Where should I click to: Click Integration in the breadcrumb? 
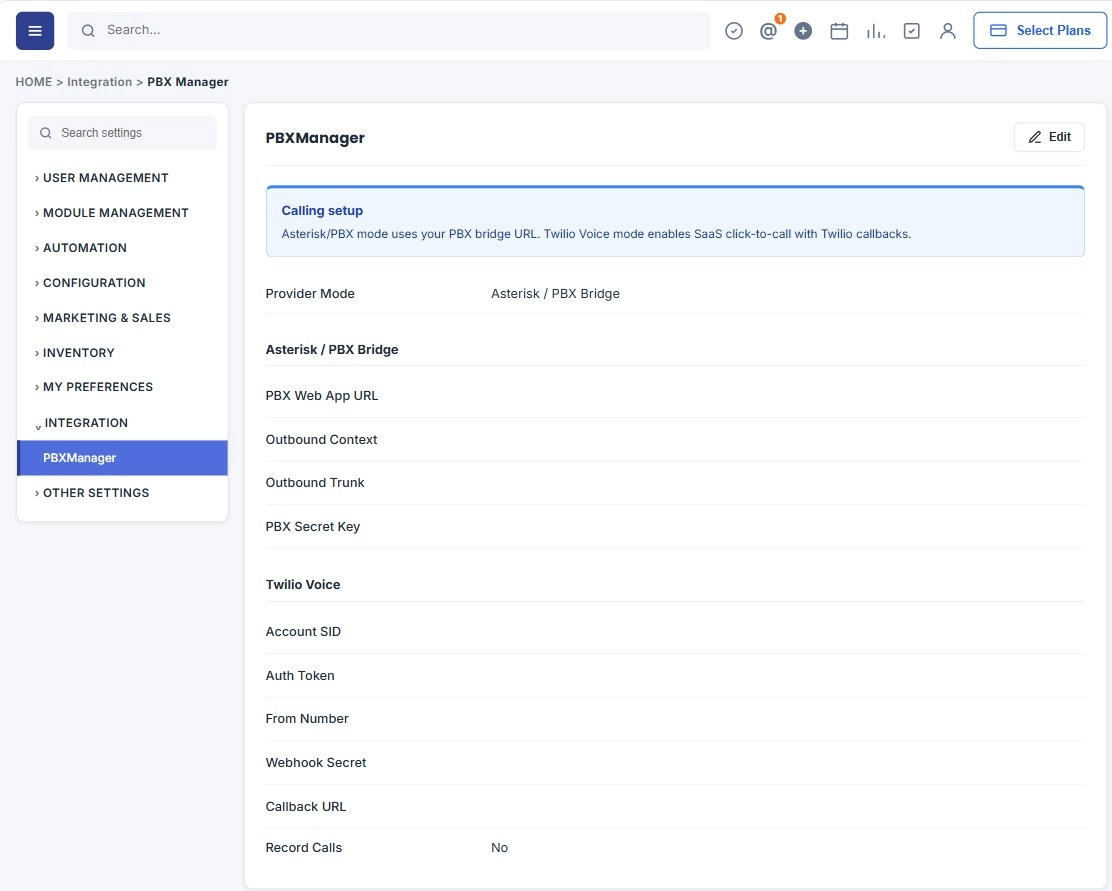pos(99,82)
